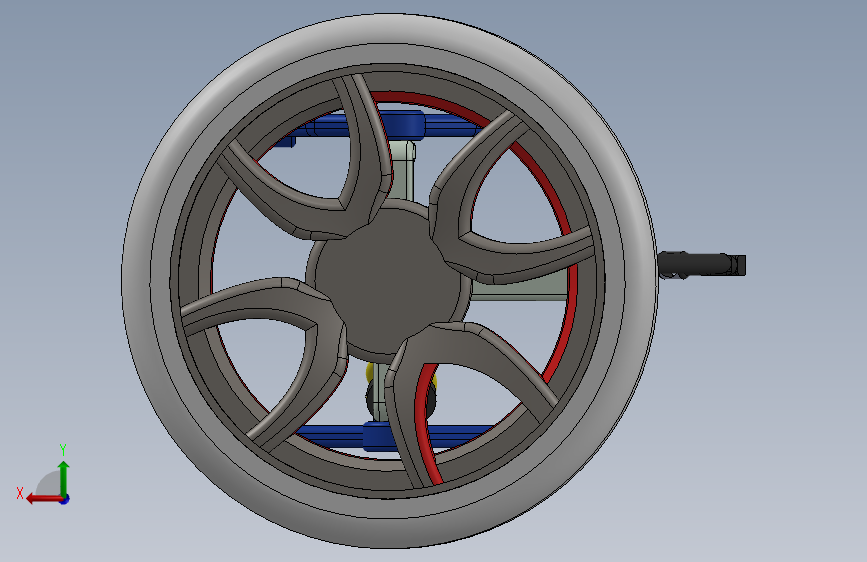Select the yellow joint below the hub
Viewport: 867px width, 562px height.
pyautogui.click(x=369, y=373)
